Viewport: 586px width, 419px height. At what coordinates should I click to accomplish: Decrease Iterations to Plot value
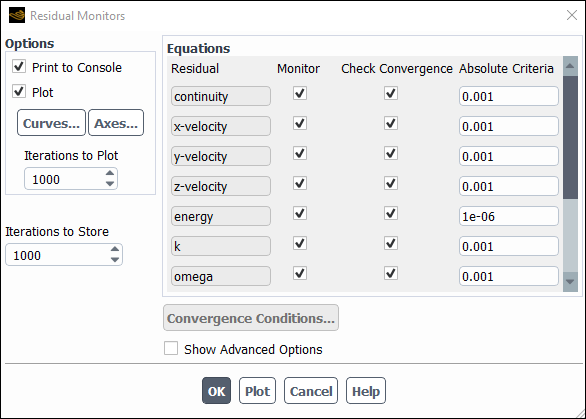click(x=110, y=184)
